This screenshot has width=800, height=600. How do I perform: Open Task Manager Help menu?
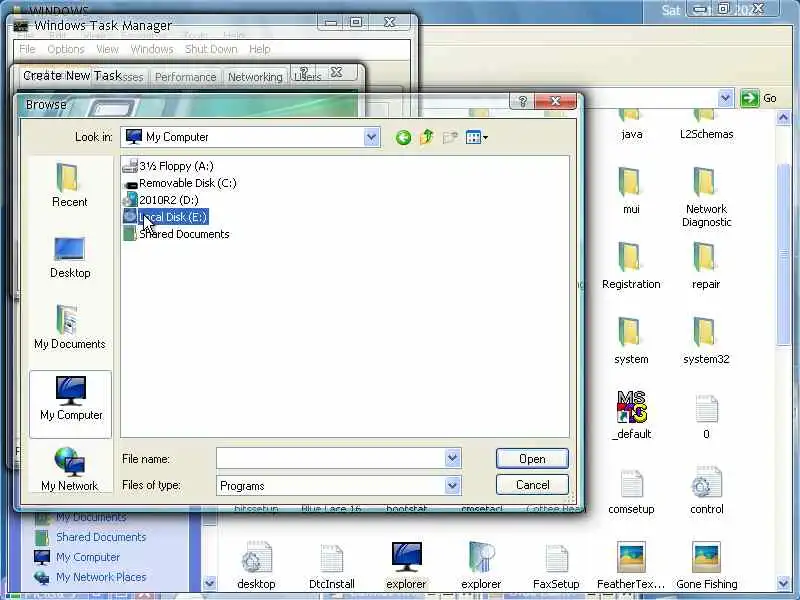(x=260, y=49)
